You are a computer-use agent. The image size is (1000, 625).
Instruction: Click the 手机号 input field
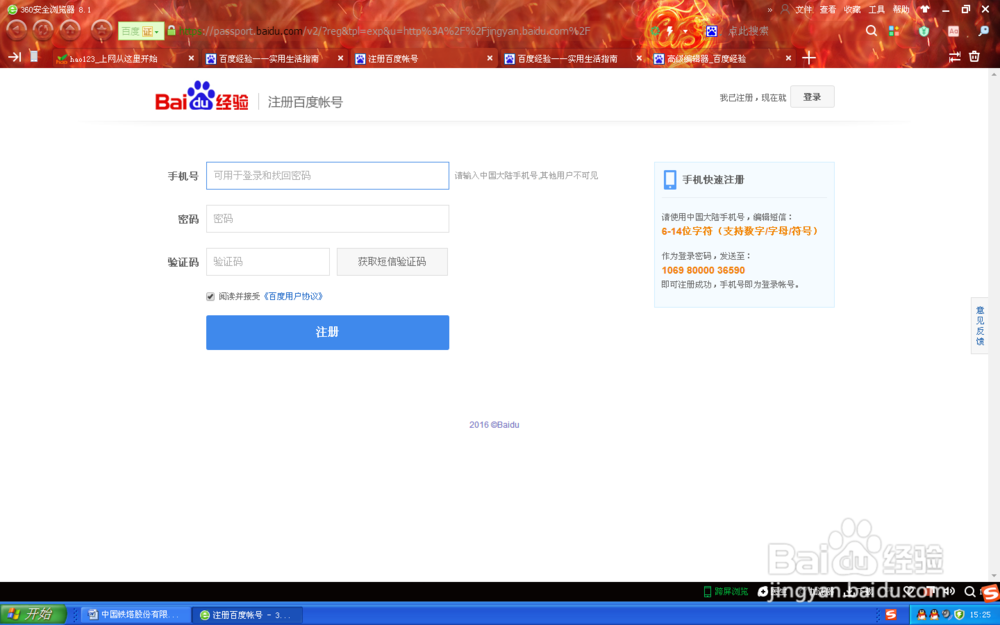327,175
